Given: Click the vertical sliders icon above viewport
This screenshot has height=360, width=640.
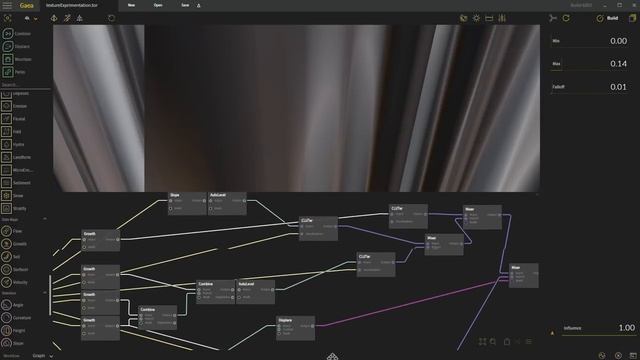Looking at the screenshot, I should click(502, 18).
